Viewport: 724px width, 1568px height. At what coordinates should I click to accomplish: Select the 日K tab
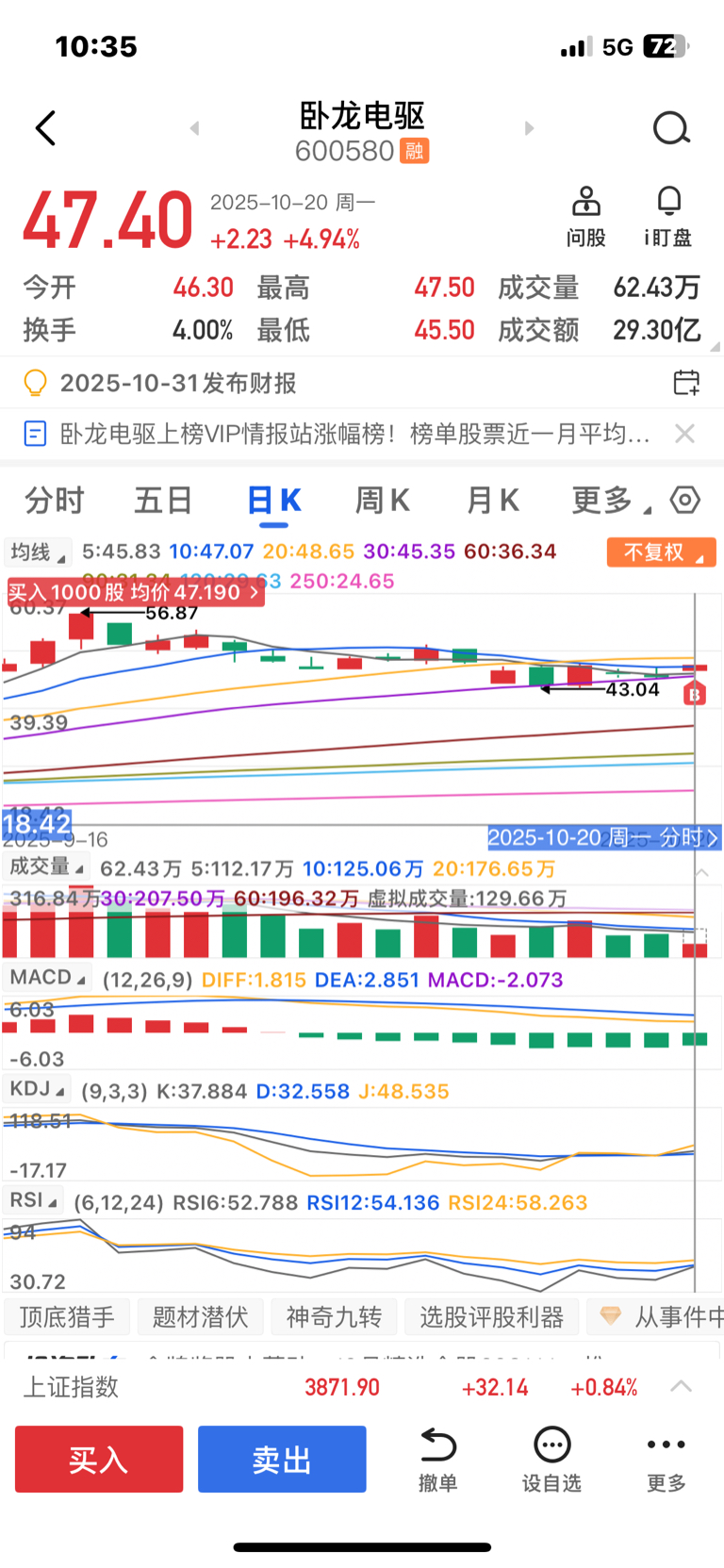coord(274,501)
